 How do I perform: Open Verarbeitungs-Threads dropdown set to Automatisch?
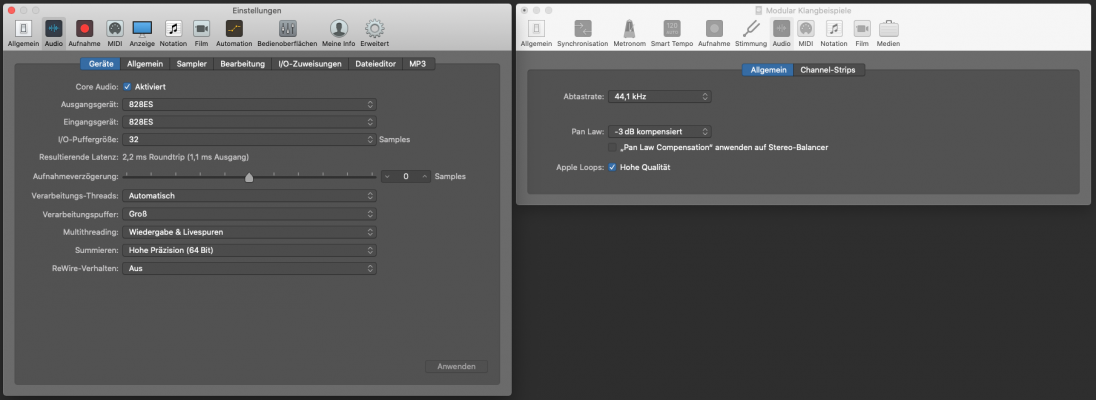click(250, 196)
